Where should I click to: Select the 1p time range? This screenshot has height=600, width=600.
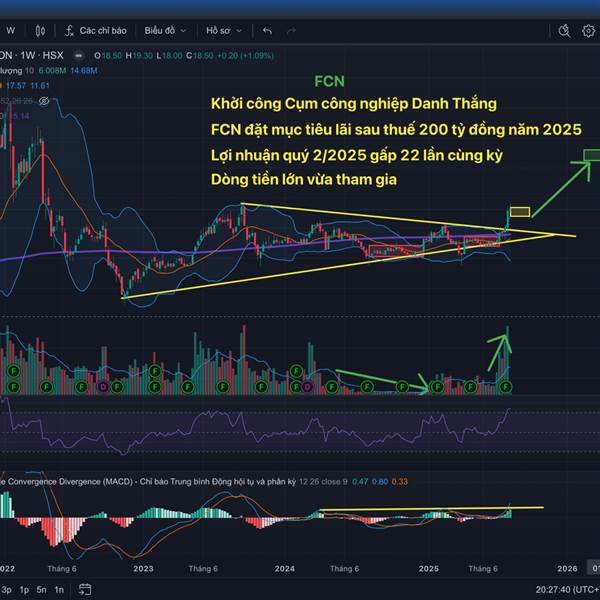[24, 590]
